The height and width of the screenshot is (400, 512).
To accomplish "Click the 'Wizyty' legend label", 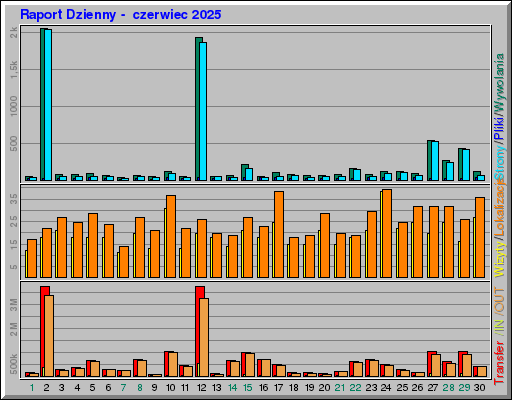I will (499, 260).
